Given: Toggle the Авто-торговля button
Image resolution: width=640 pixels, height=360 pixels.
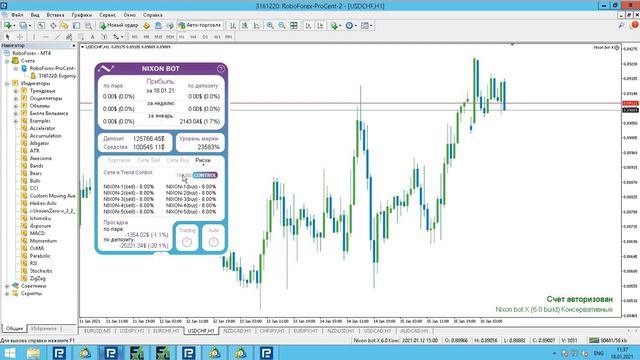Looking at the screenshot, I should [200, 25].
